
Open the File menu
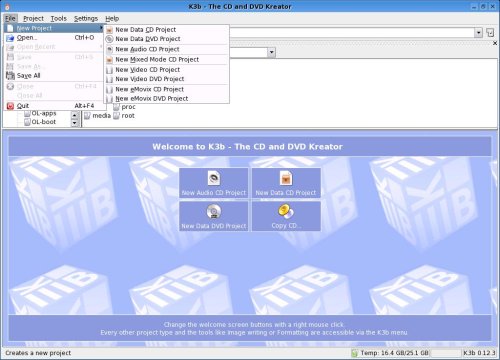[x=10, y=18]
